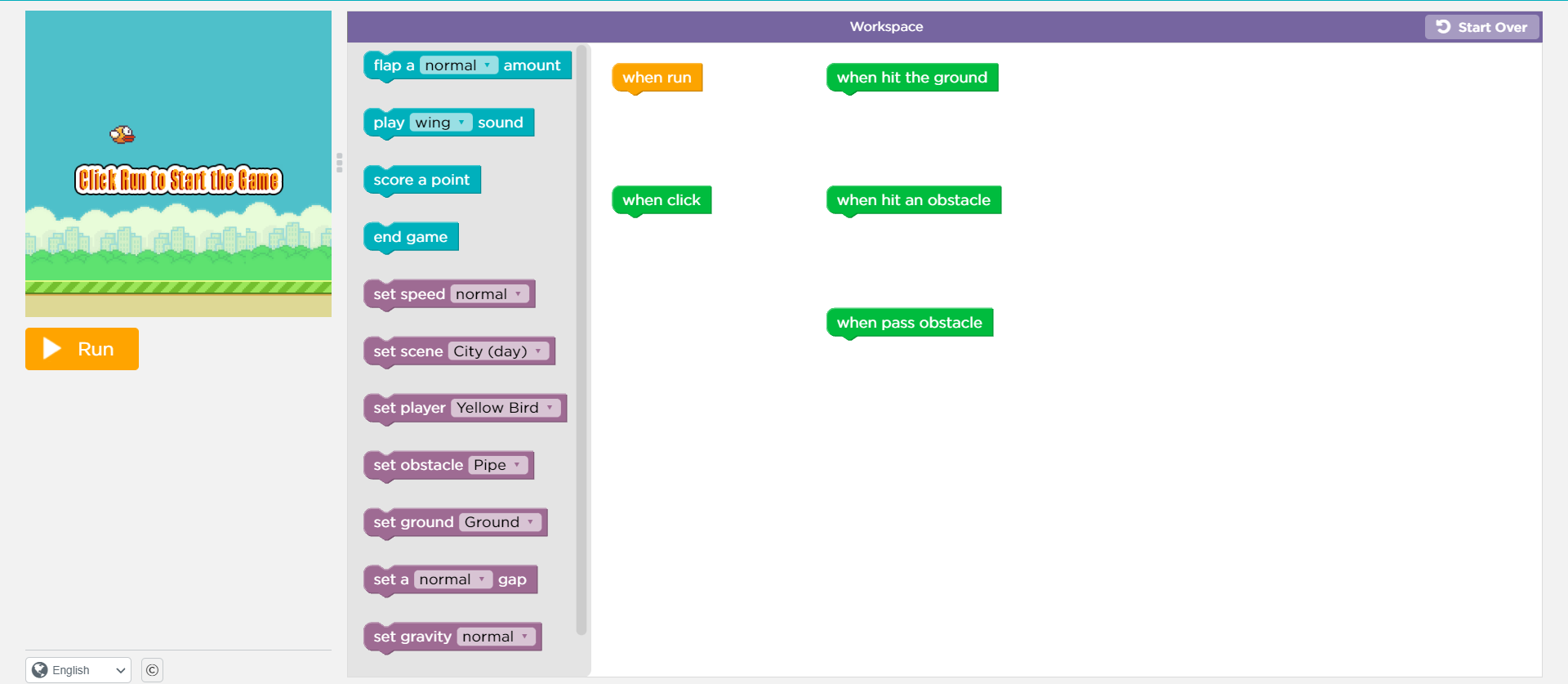Click the undo arrow icon on Start Over
Viewport: 1568px width, 684px height.
point(1443,27)
